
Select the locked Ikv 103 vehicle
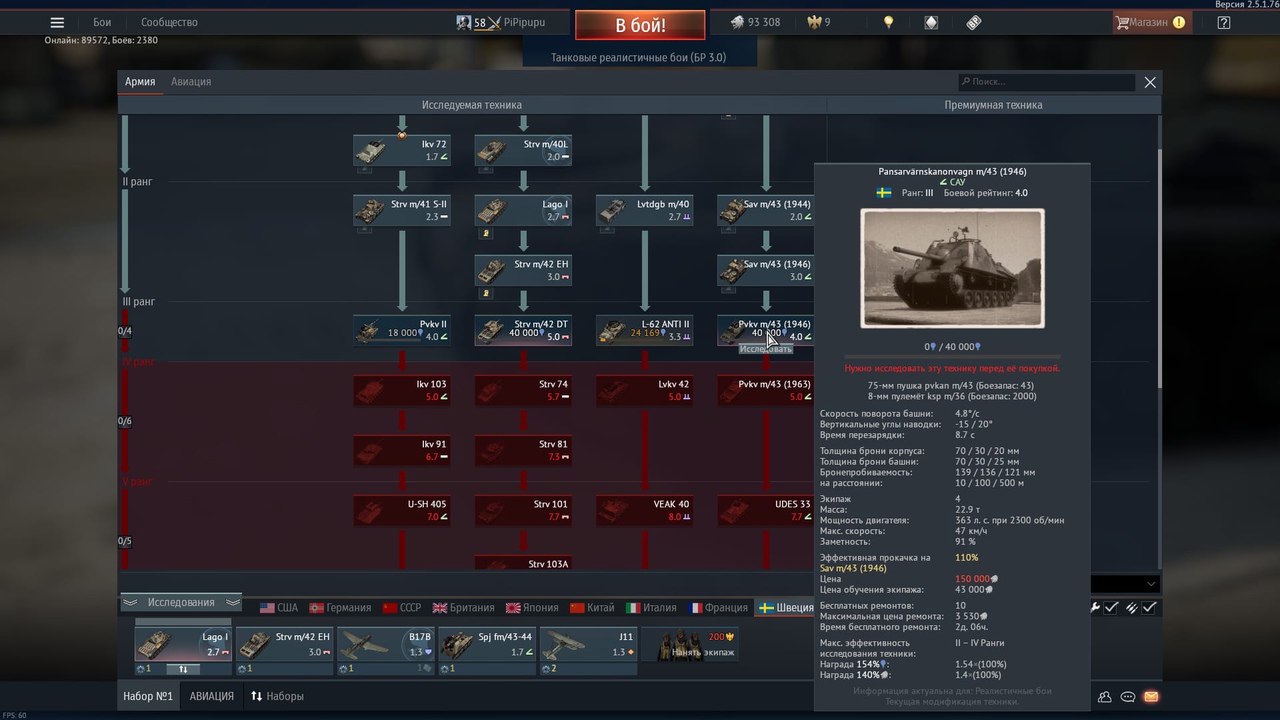coord(402,391)
